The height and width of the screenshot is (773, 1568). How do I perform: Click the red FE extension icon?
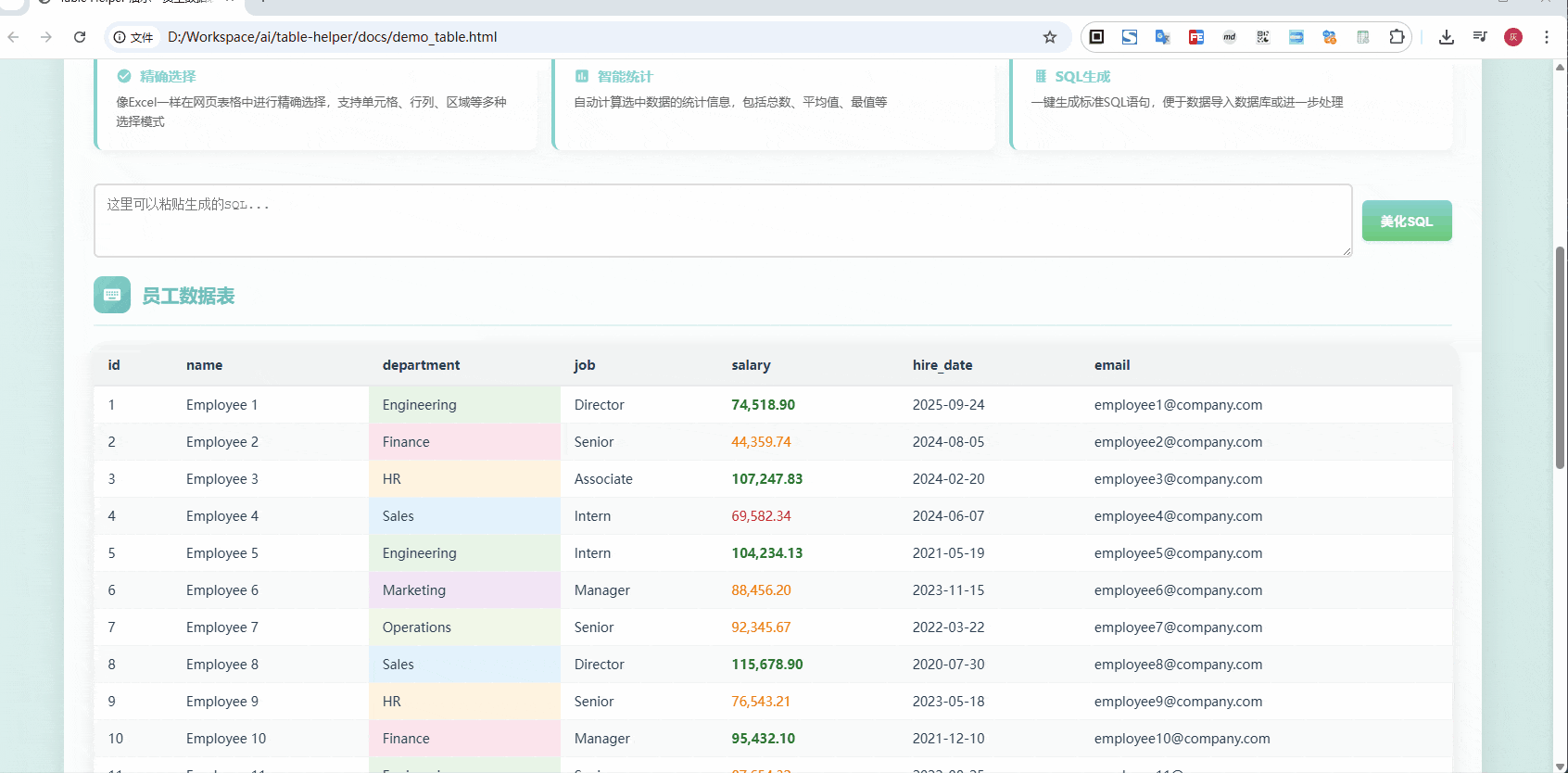click(x=1196, y=37)
